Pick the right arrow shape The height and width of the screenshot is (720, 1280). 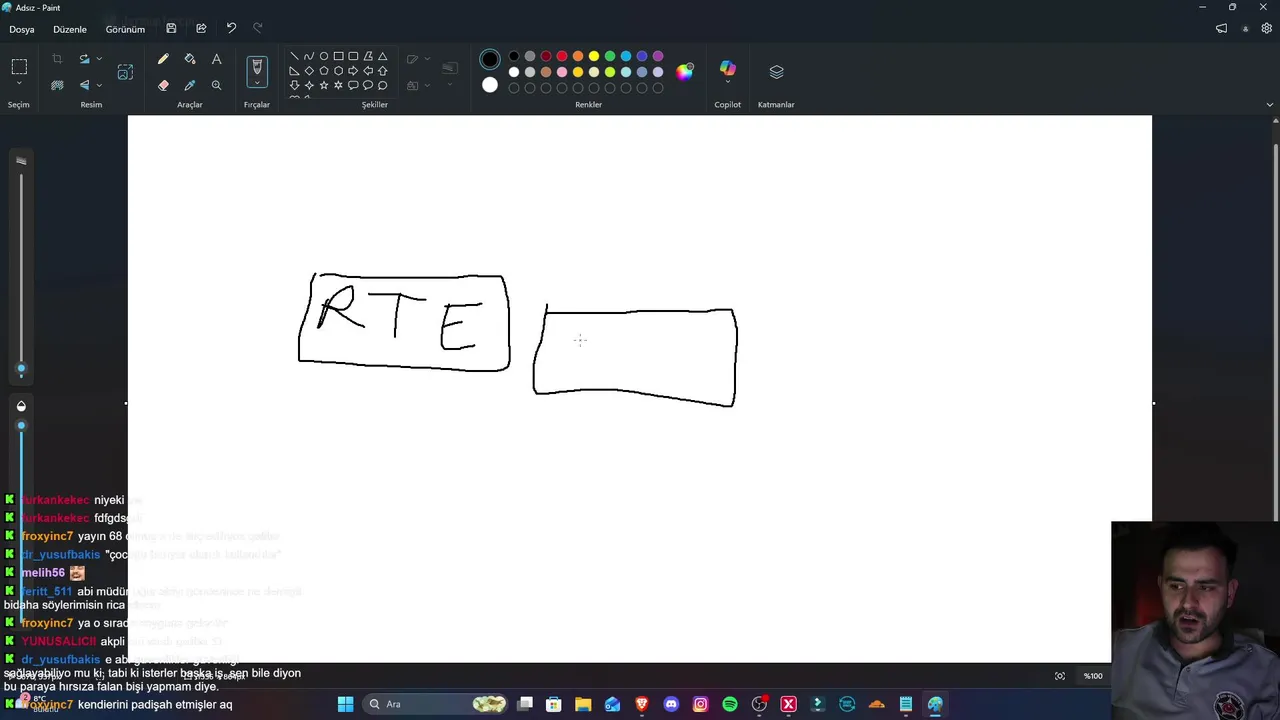[x=353, y=71]
